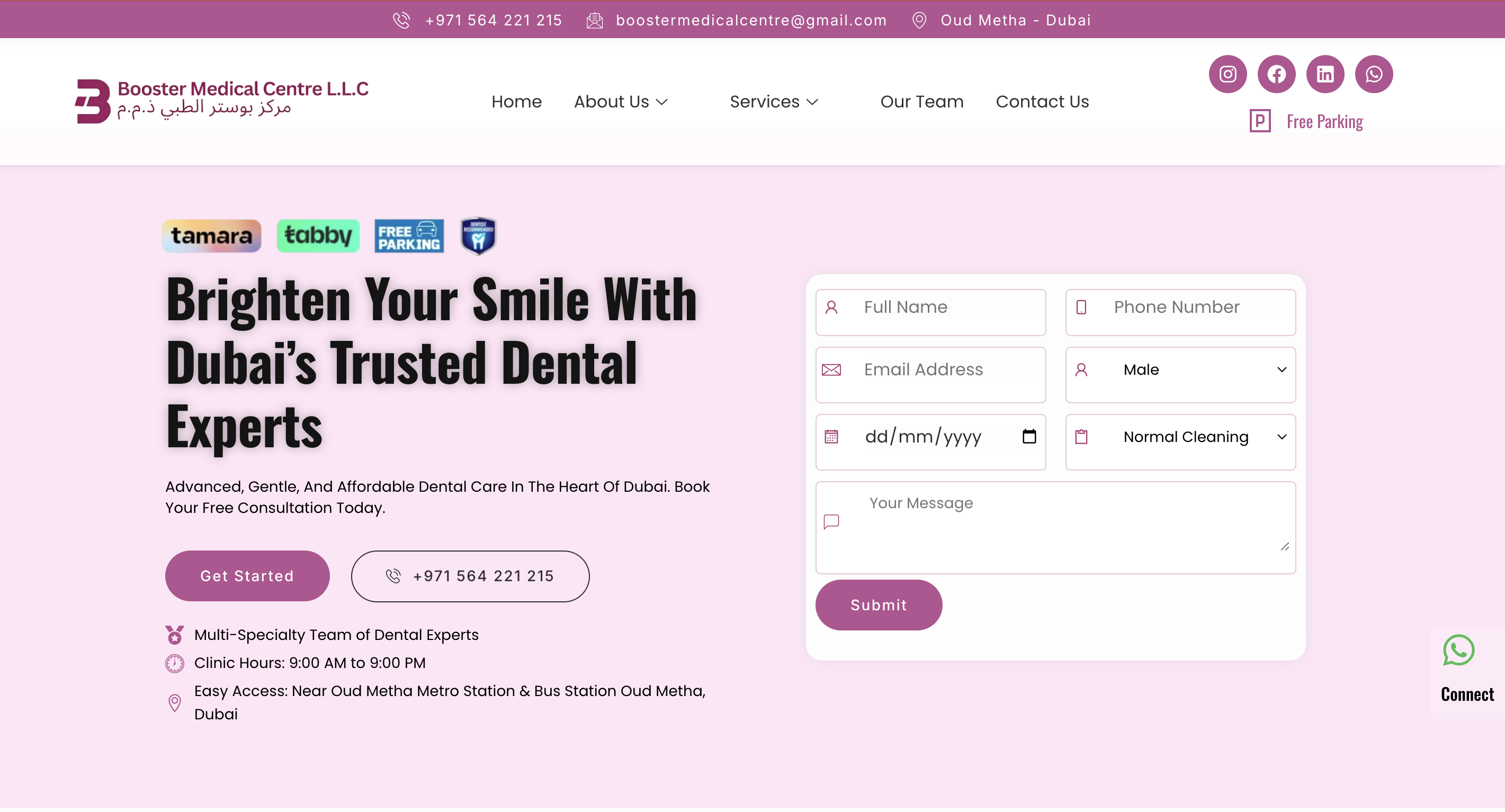Open the Instagram social icon
This screenshot has height=812, width=1505.
coord(1228,74)
